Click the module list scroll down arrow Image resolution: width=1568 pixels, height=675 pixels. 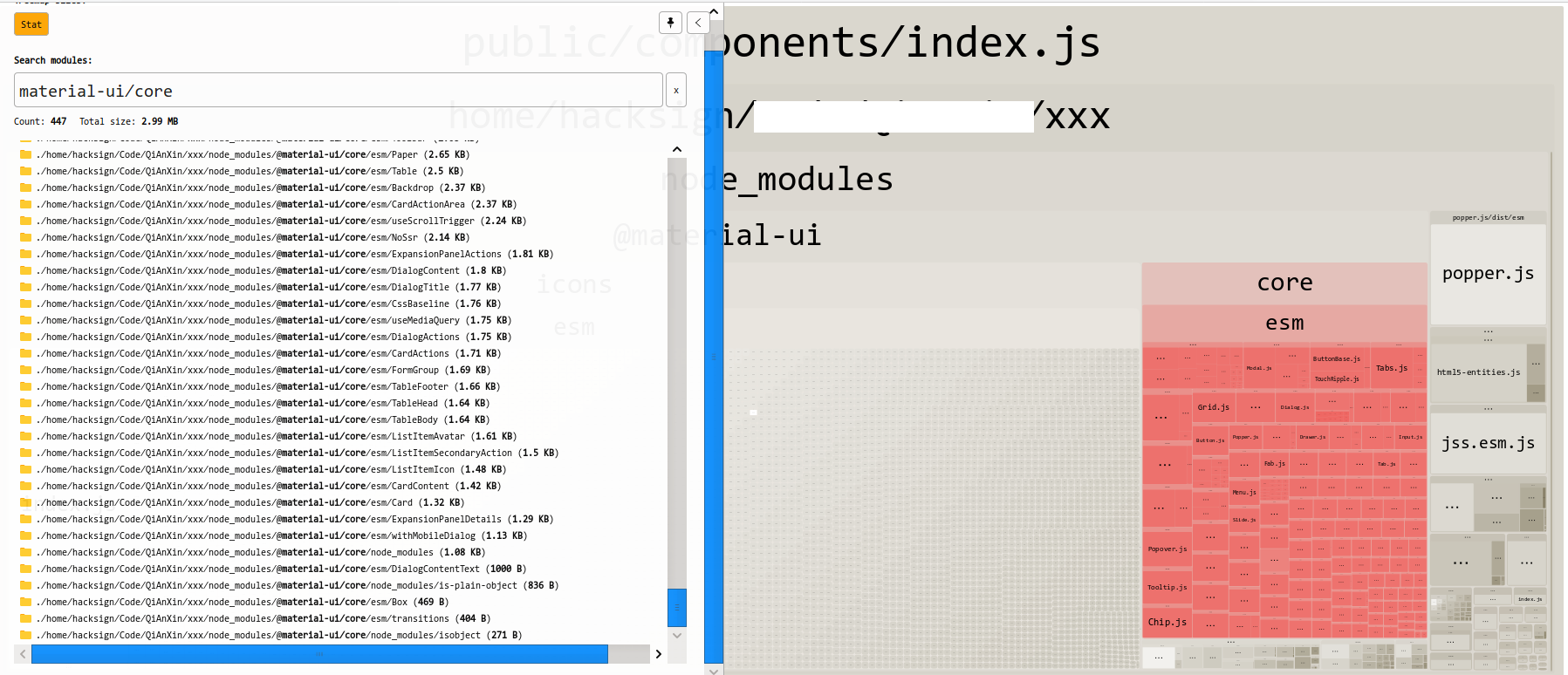[677, 636]
